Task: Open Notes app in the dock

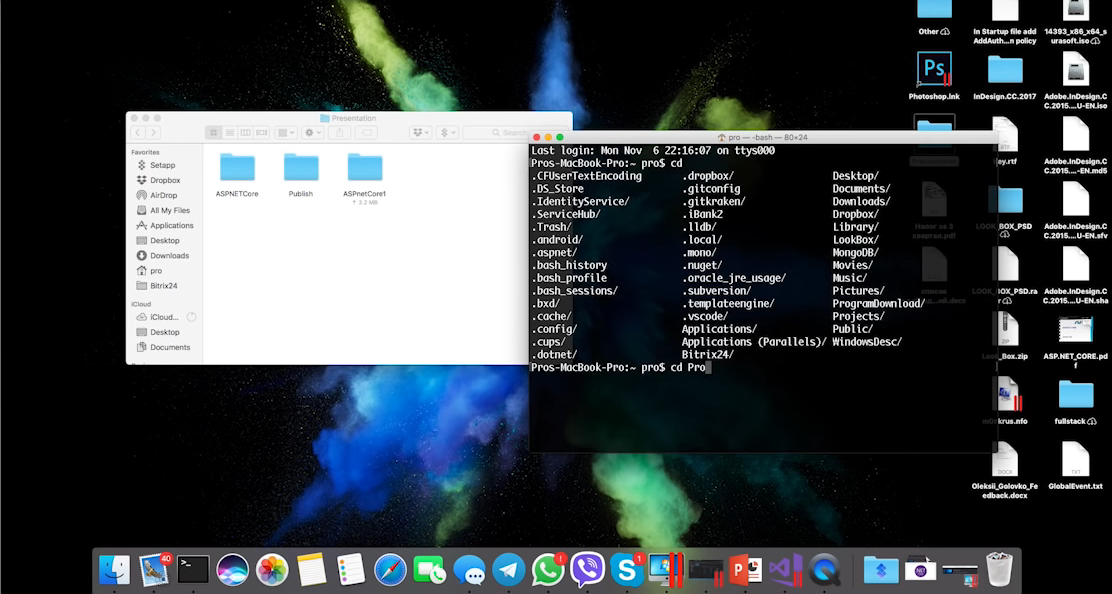Action: point(311,569)
